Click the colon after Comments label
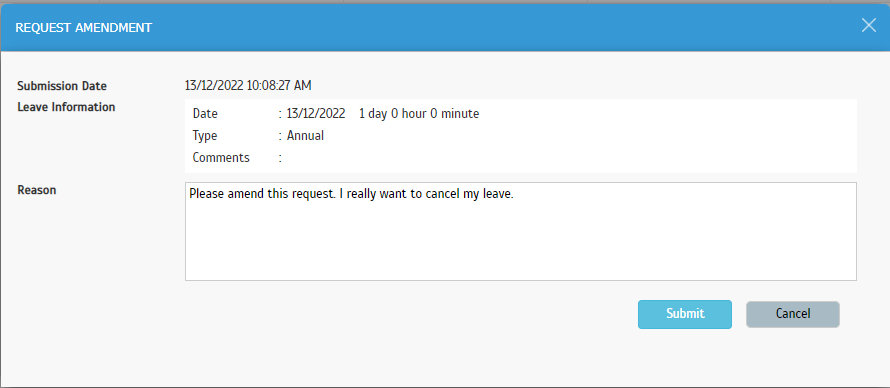The image size is (890, 388). (x=280, y=158)
